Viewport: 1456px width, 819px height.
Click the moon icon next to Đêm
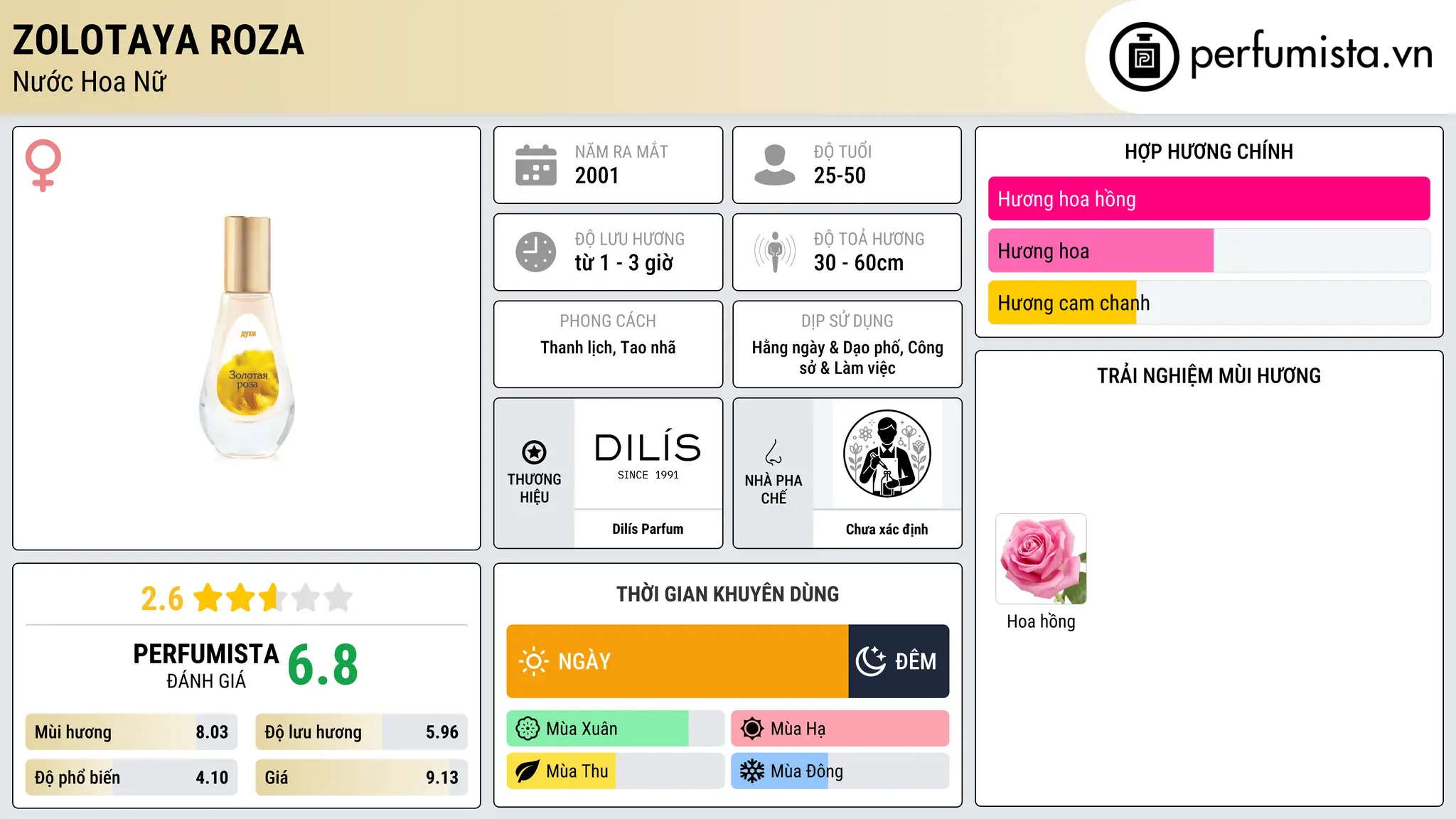point(870,661)
